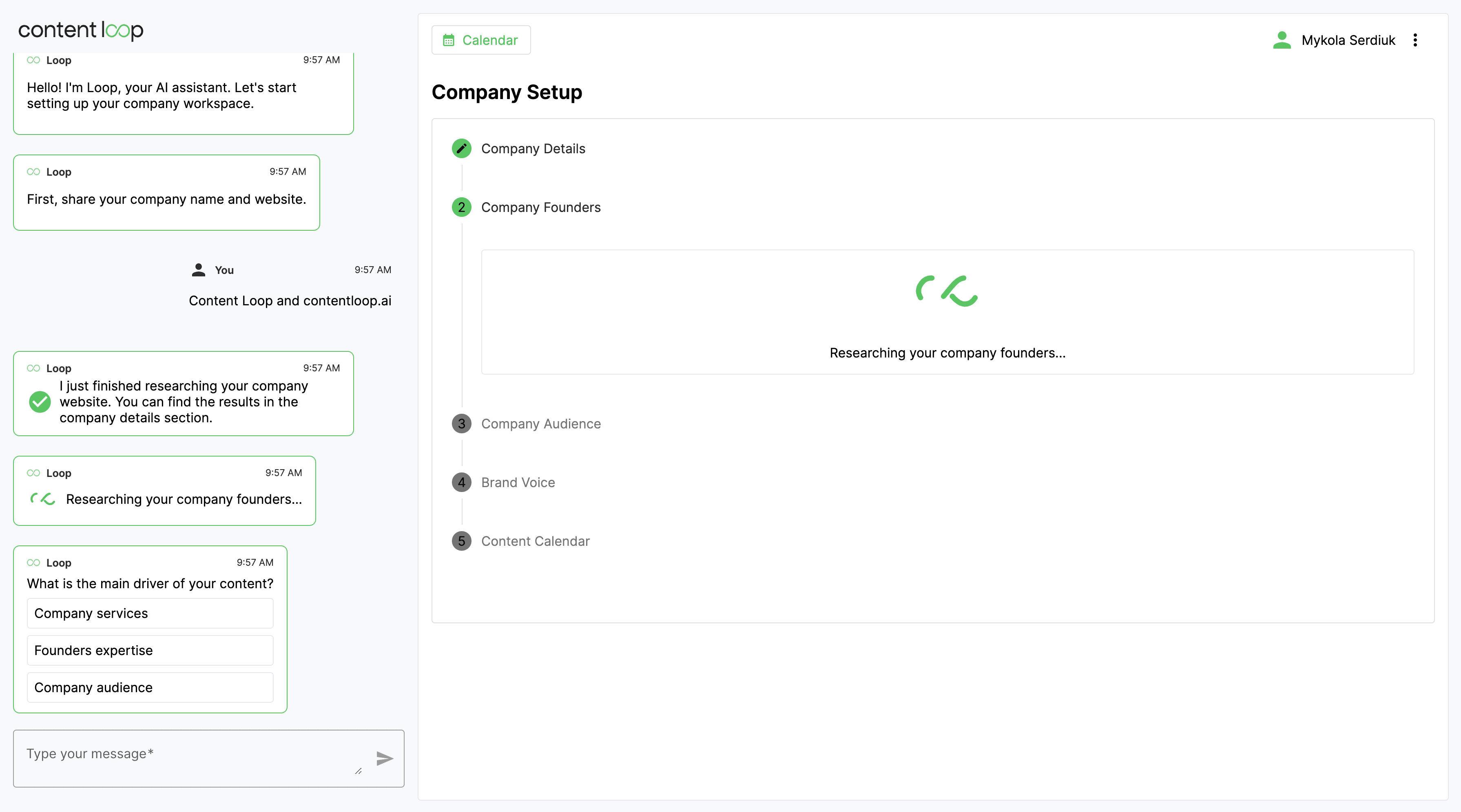Select step 5 number circle for Content Calendar

(x=462, y=541)
